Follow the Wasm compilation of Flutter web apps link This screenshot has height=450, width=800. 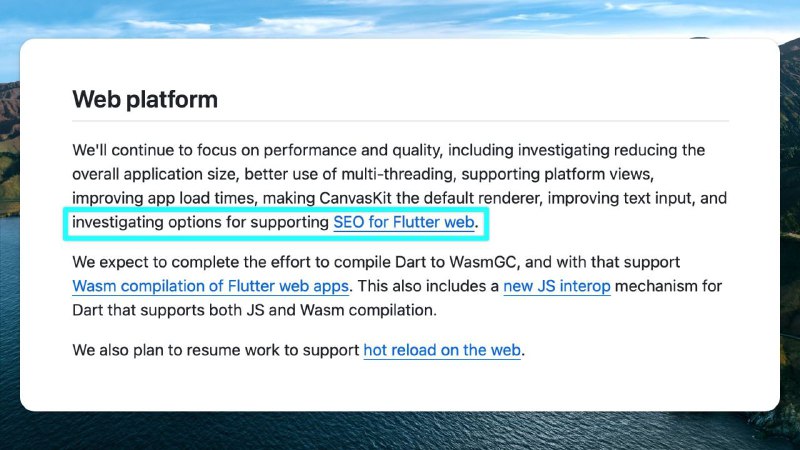[211, 286]
